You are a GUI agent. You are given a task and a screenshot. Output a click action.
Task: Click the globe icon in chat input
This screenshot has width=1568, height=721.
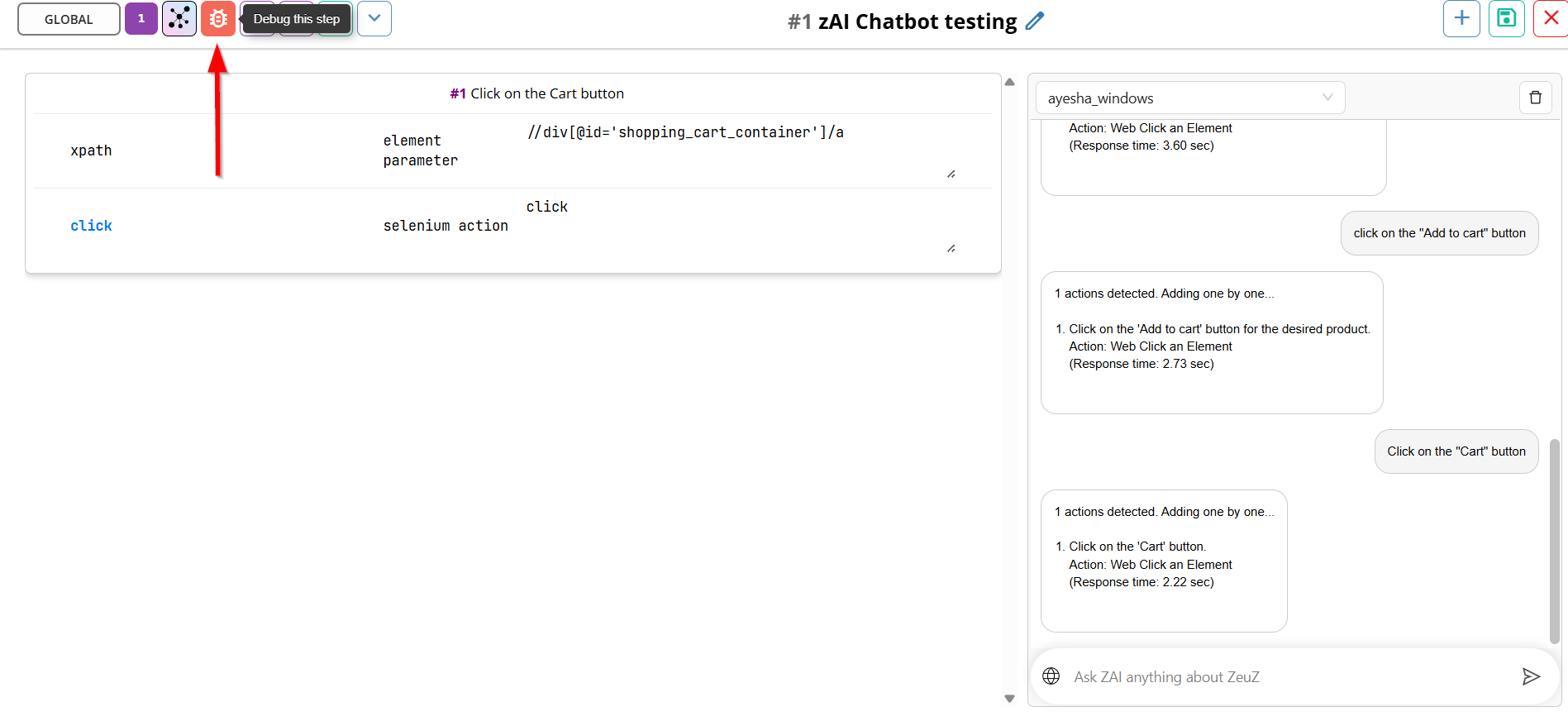pos(1051,676)
